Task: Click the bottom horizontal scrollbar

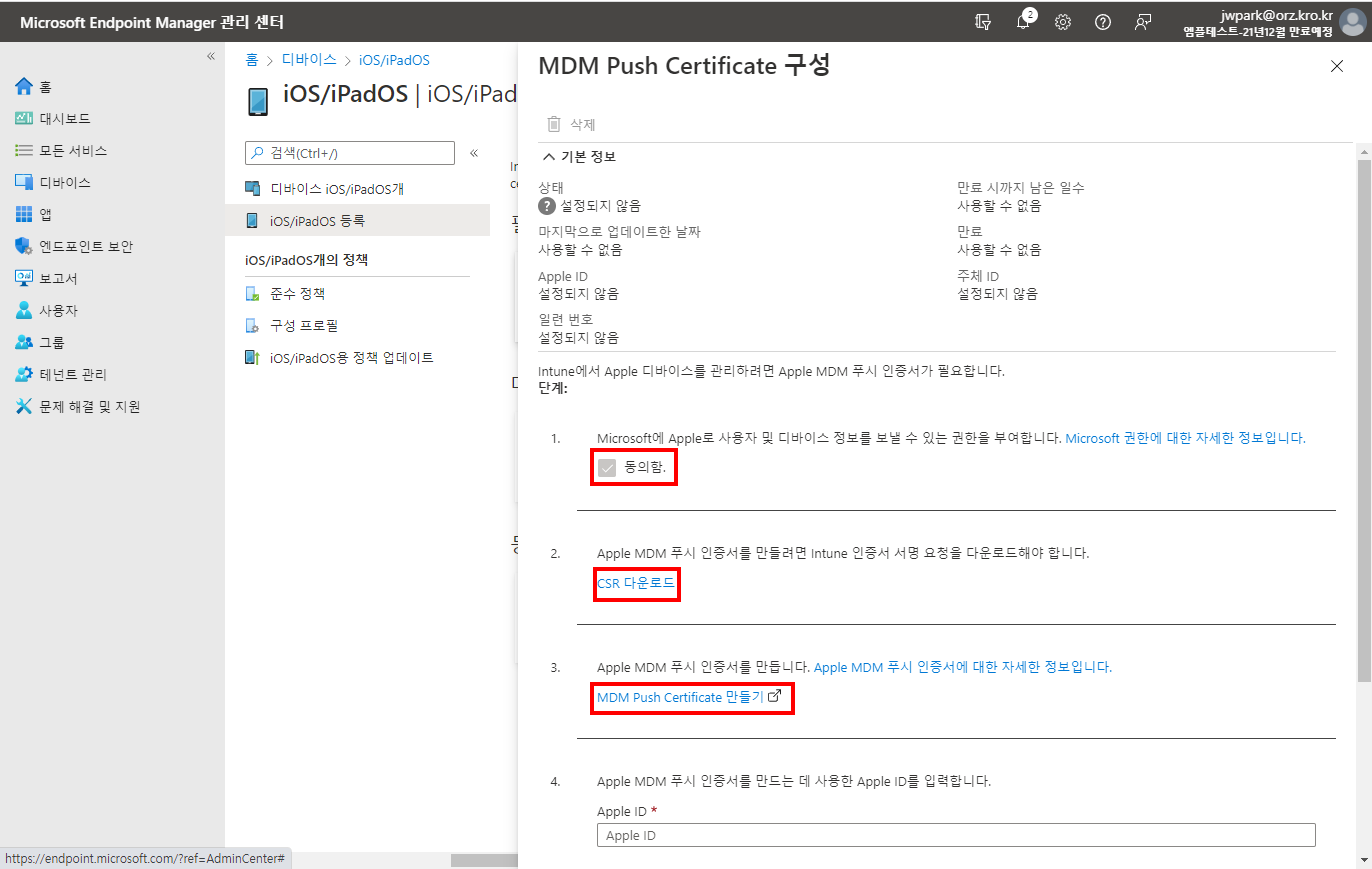Action: pos(483,860)
